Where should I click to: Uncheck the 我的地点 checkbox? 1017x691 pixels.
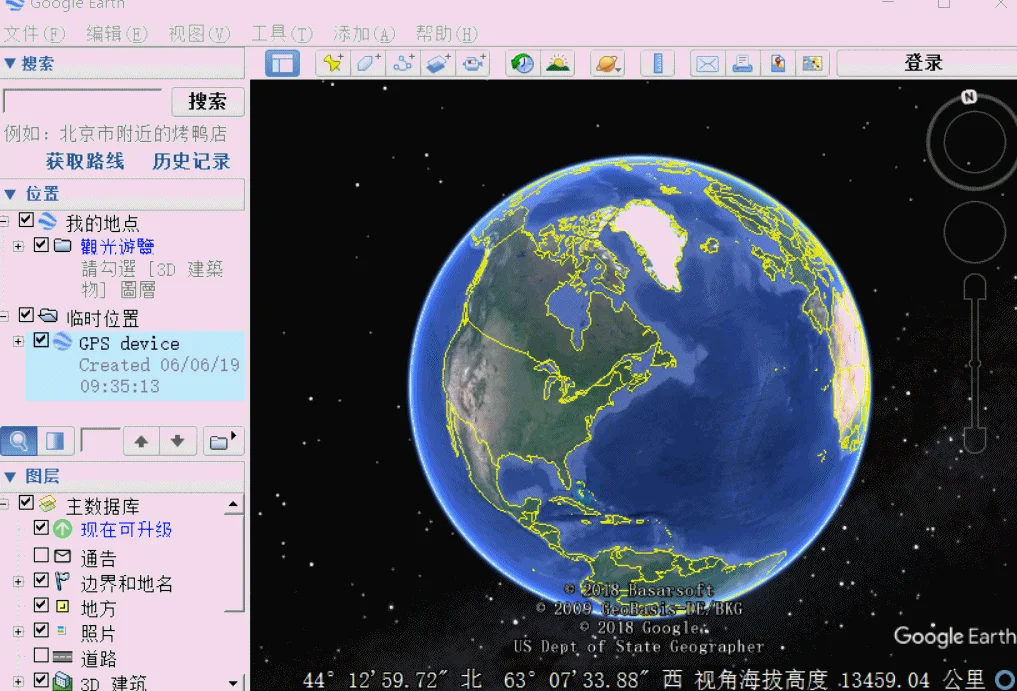(26, 220)
